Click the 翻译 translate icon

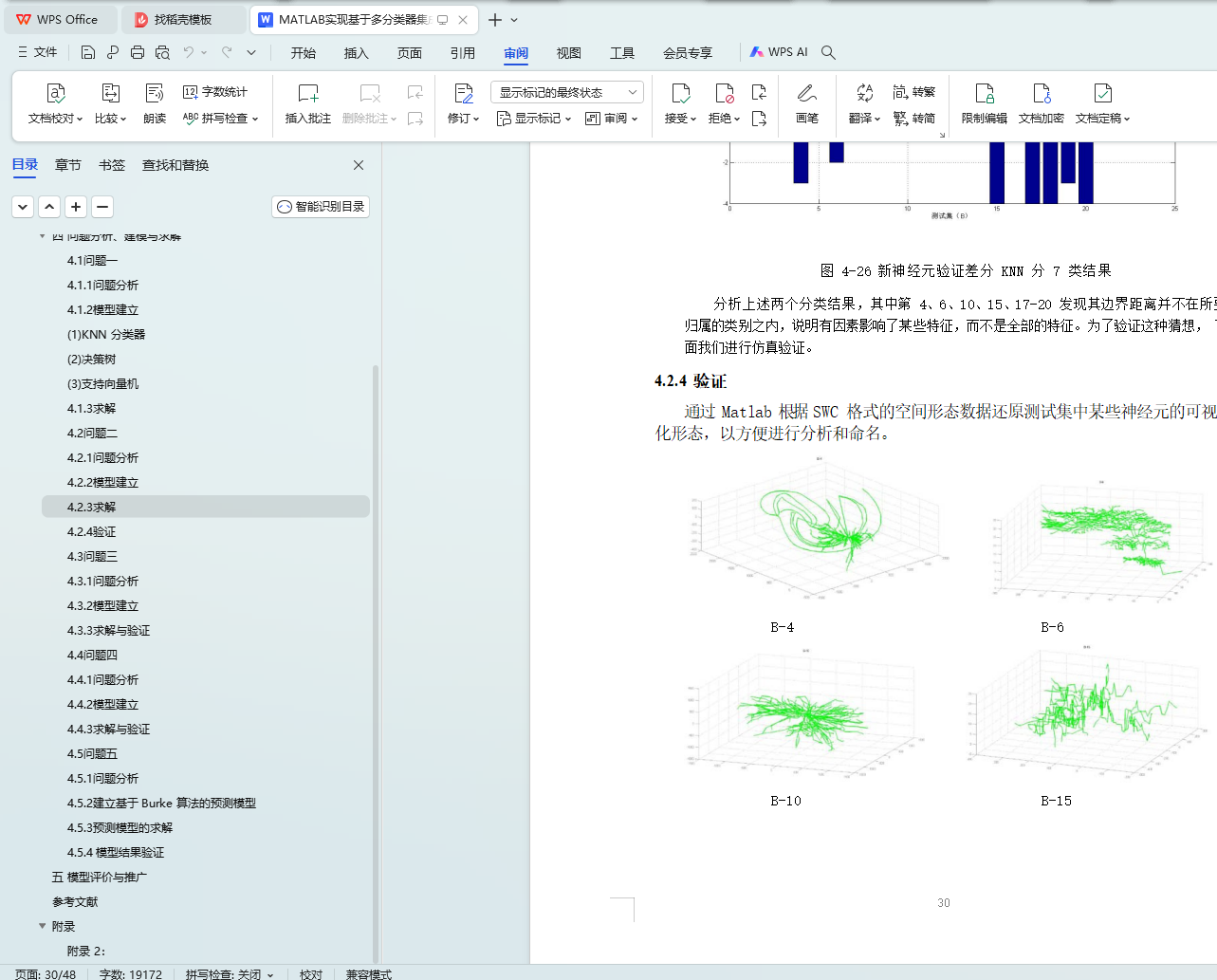click(864, 93)
